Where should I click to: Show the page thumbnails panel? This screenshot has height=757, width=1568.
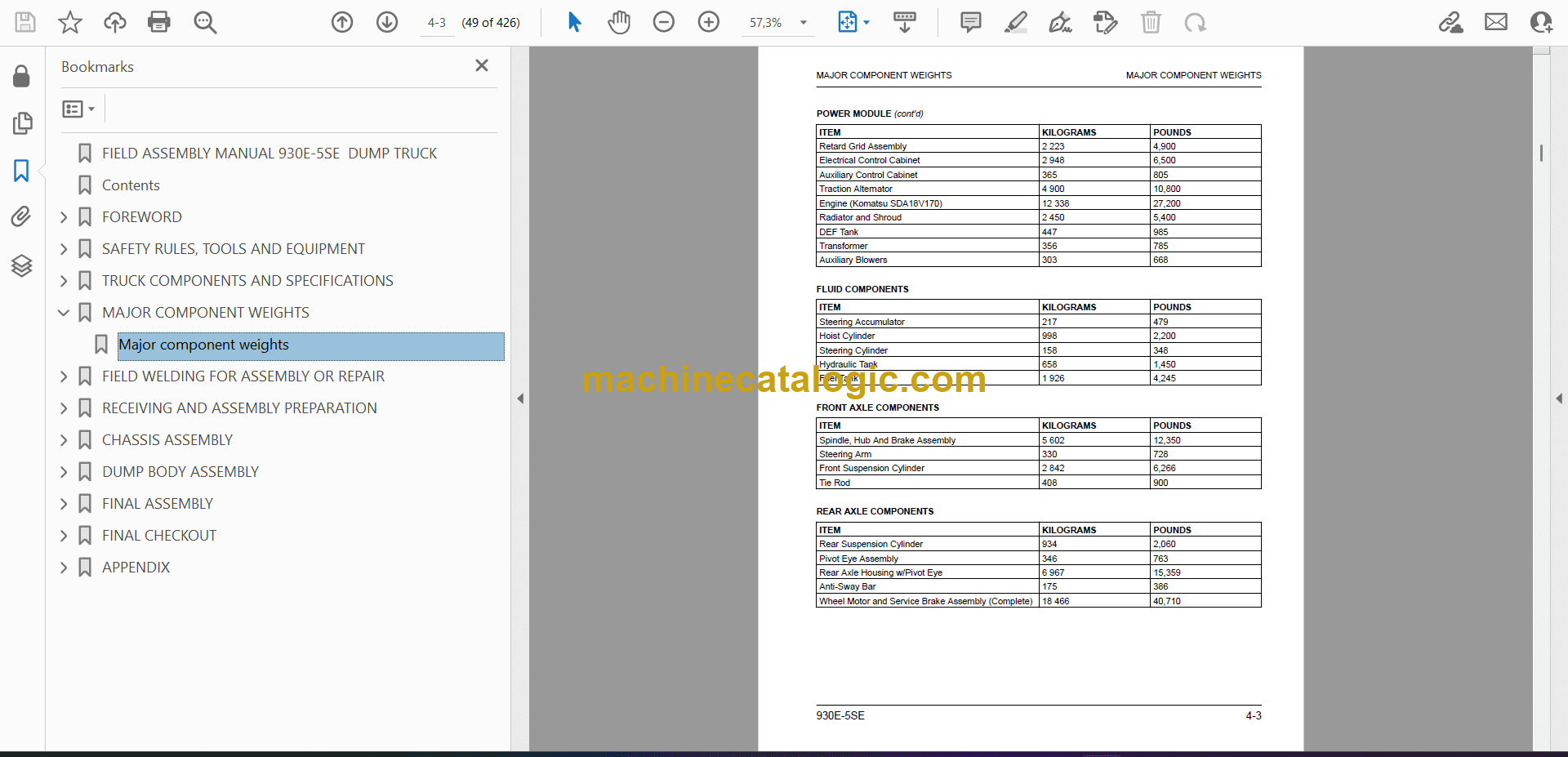click(22, 123)
